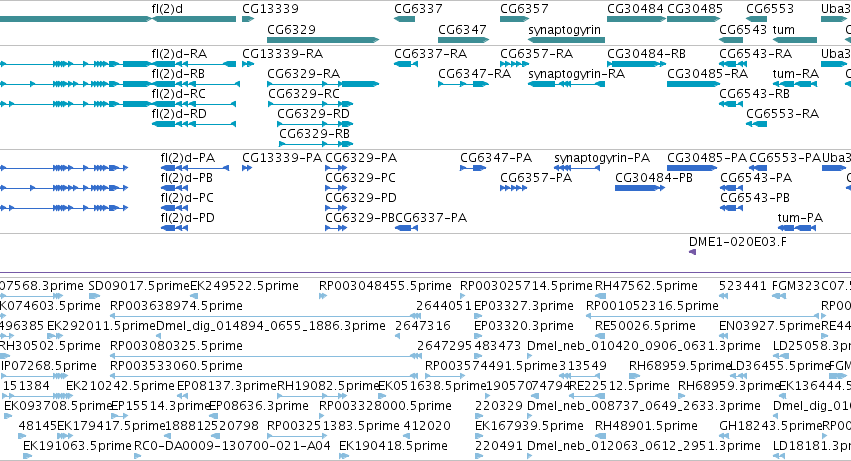
Task: Select the CG6329-RD transcript
Action: click(x=315, y=124)
